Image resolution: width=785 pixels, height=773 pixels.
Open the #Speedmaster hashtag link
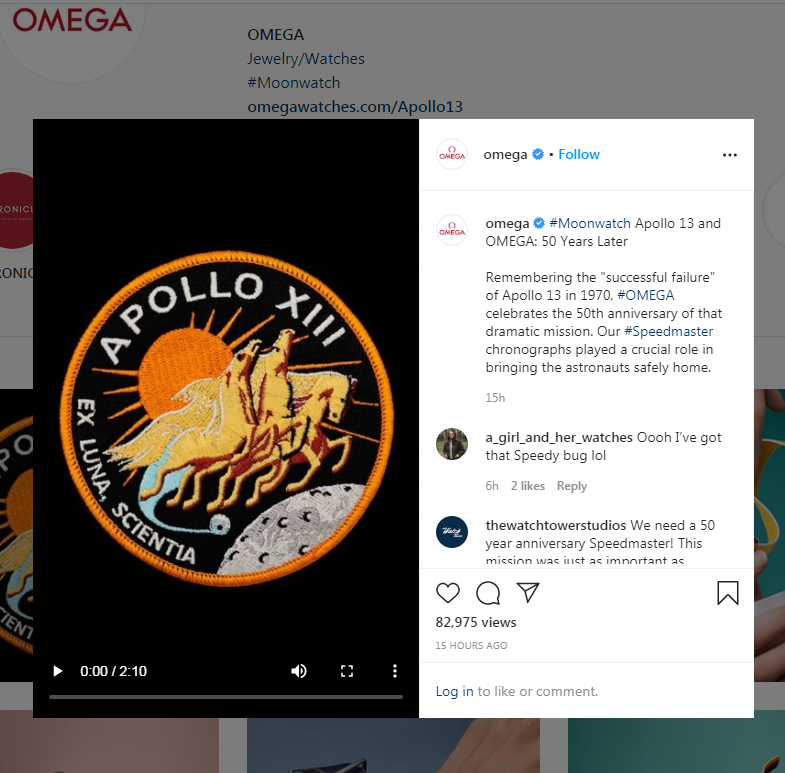pyautogui.click(x=668, y=331)
